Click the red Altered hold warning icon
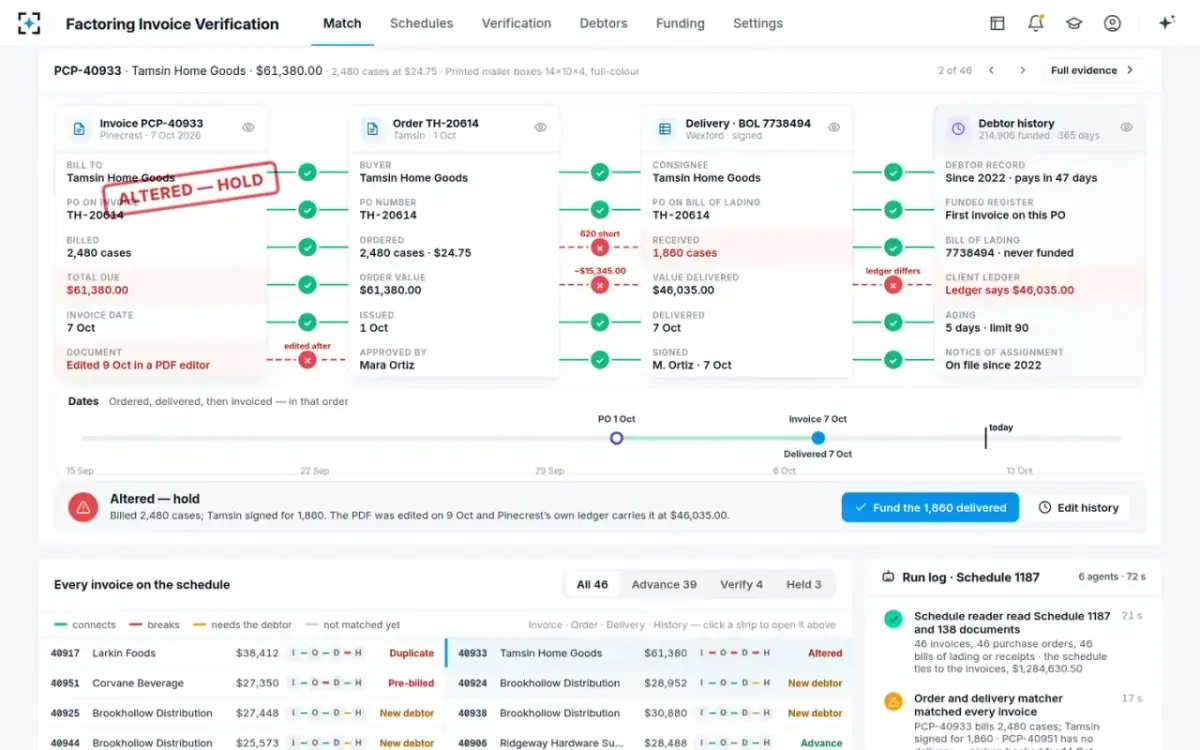1200x750 pixels. click(83, 507)
